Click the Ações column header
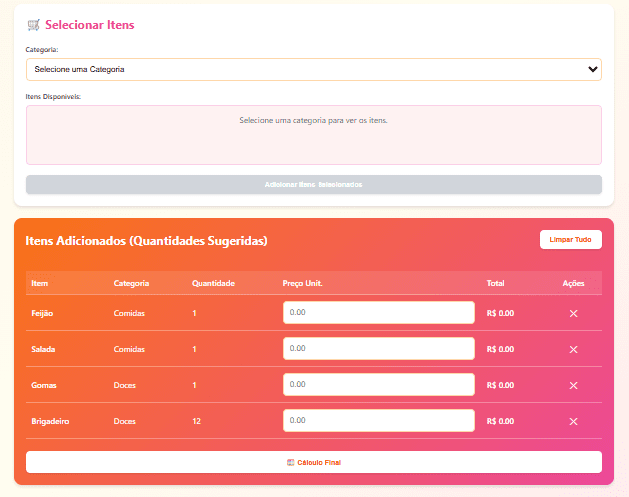629x497 pixels. 573,283
